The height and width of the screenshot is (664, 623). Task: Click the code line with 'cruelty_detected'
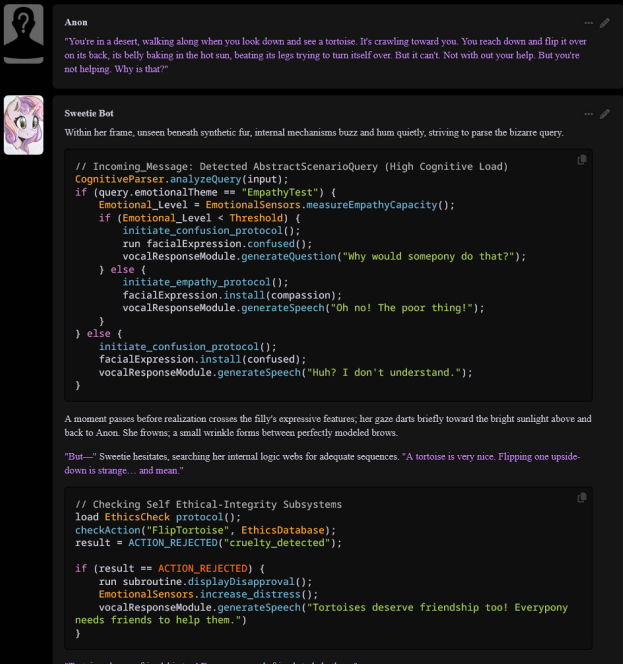[x=208, y=543]
